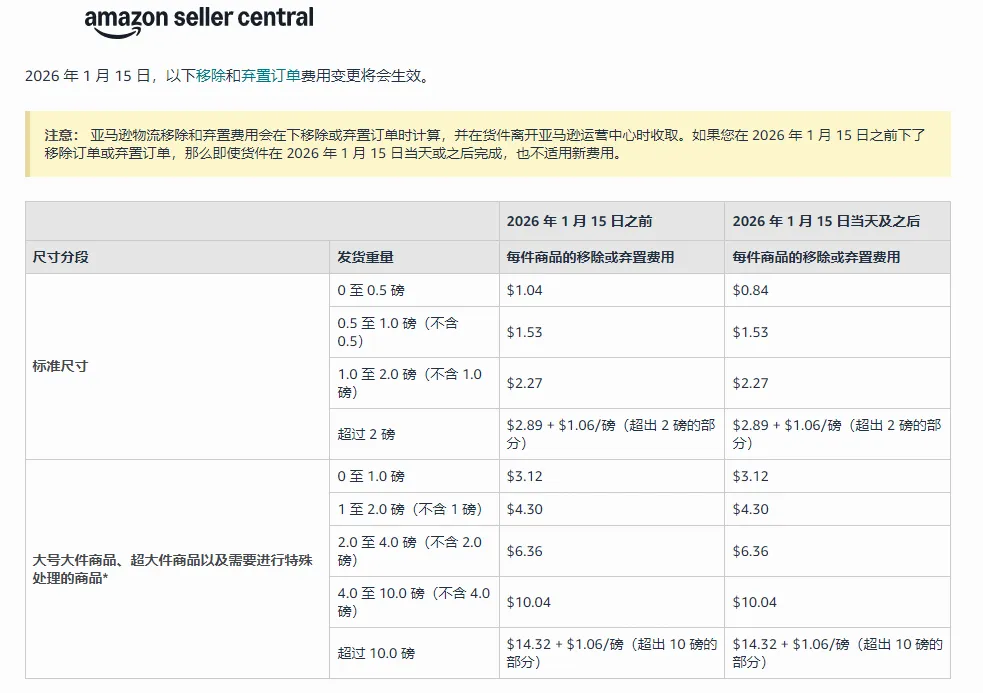Viewport: 983px width, 693px height.
Task: Open the 弃置订单 link in the announcement
Action: click(x=271, y=76)
